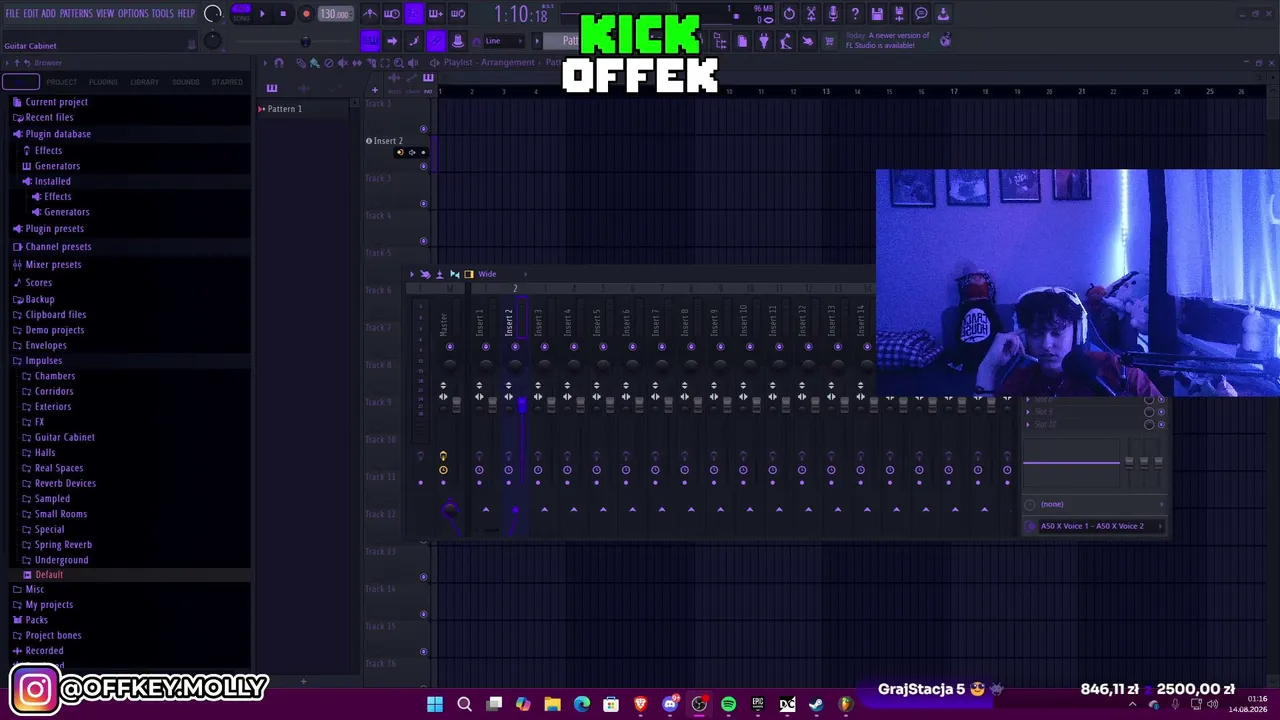Click the export download icon
Viewport: 1280px width, 720px height.
943,14
